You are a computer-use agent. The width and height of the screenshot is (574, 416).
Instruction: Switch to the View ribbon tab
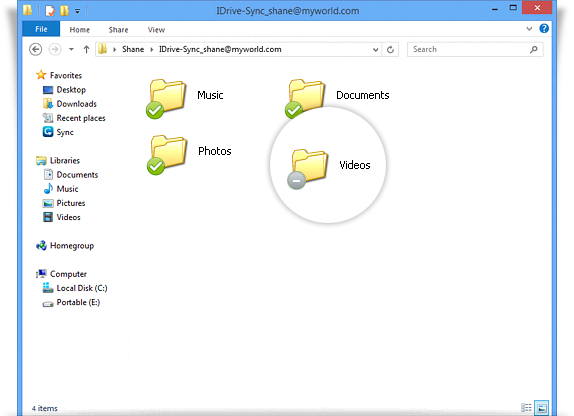point(156,30)
